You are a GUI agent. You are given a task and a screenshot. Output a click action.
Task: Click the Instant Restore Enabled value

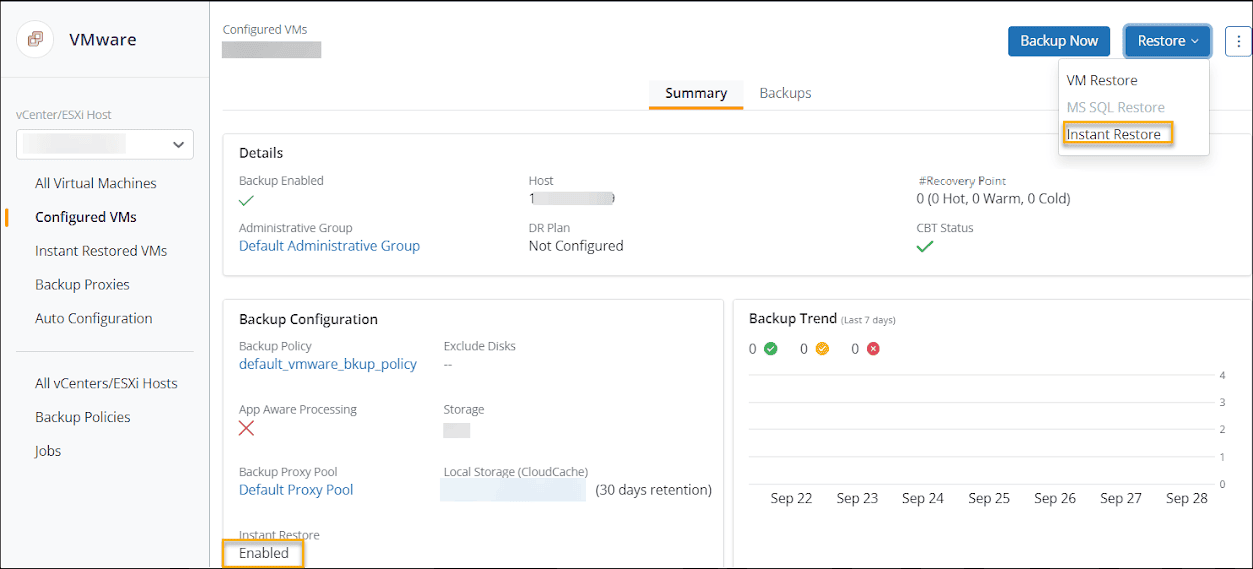pos(264,553)
